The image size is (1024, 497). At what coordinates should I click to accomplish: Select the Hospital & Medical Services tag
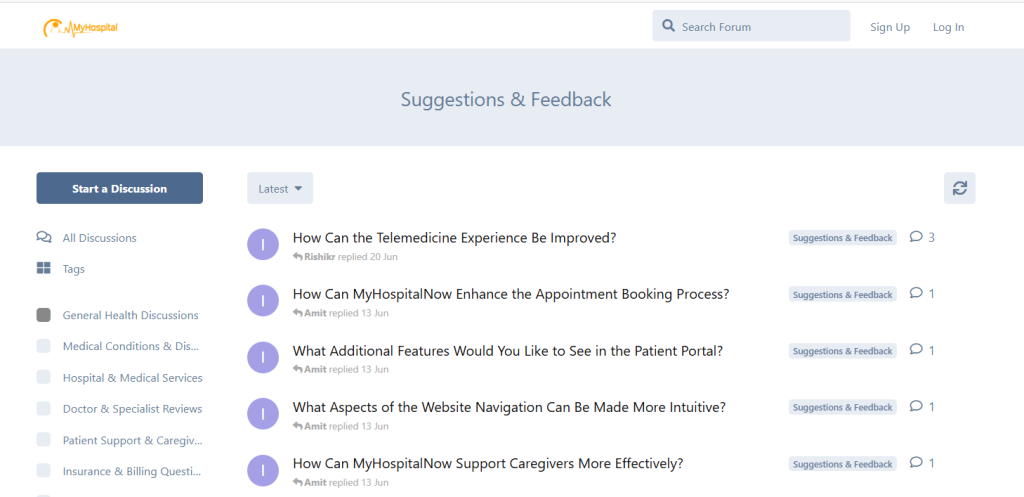pos(132,378)
